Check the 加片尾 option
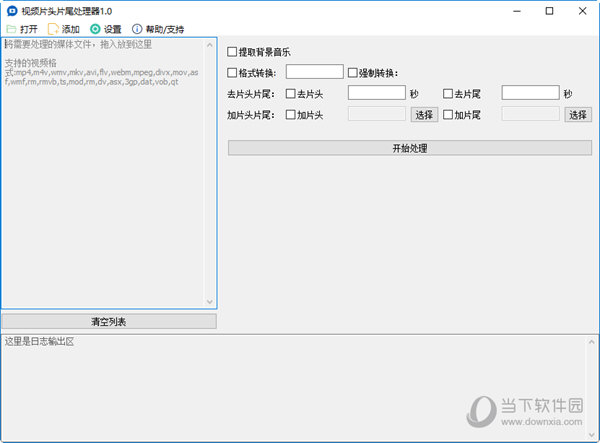The width and height of the screenshot is (600, 443). coord(447,115)
